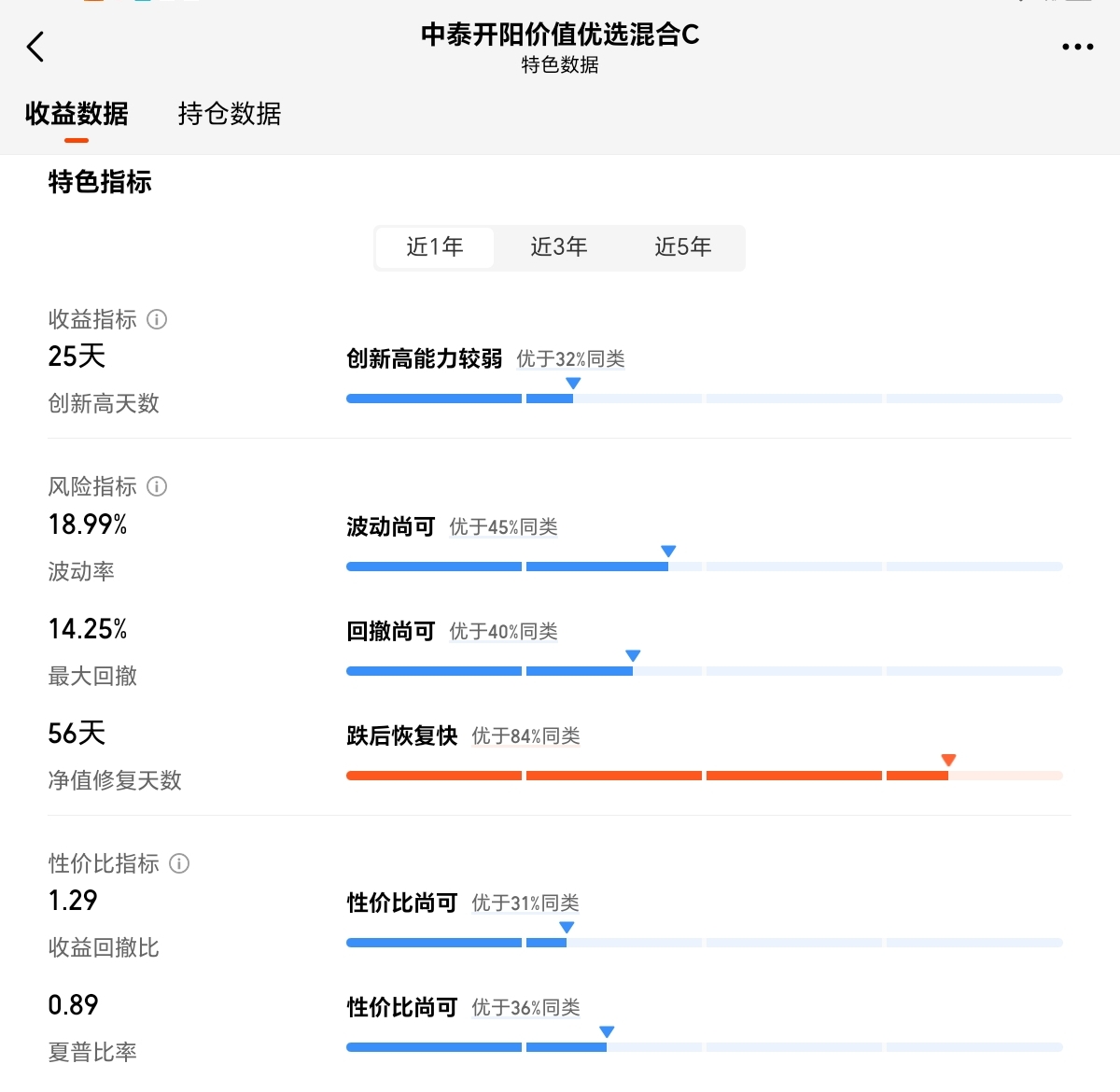Tap the blue 创新高天数 marker triangle

(573, 383)
